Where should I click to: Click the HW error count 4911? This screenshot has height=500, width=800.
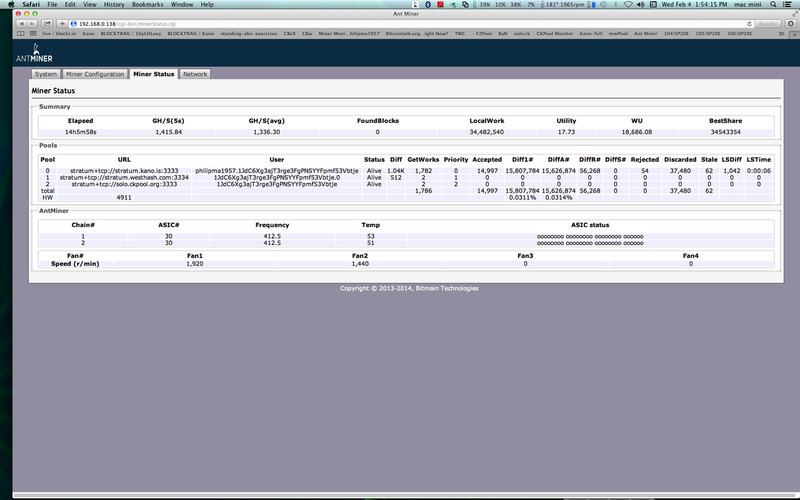click(124, 197)
